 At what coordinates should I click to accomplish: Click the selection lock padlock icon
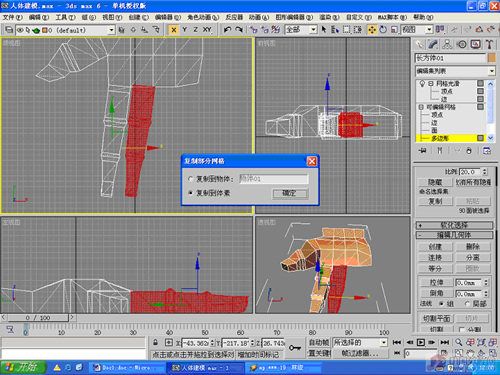coord(155,342)
